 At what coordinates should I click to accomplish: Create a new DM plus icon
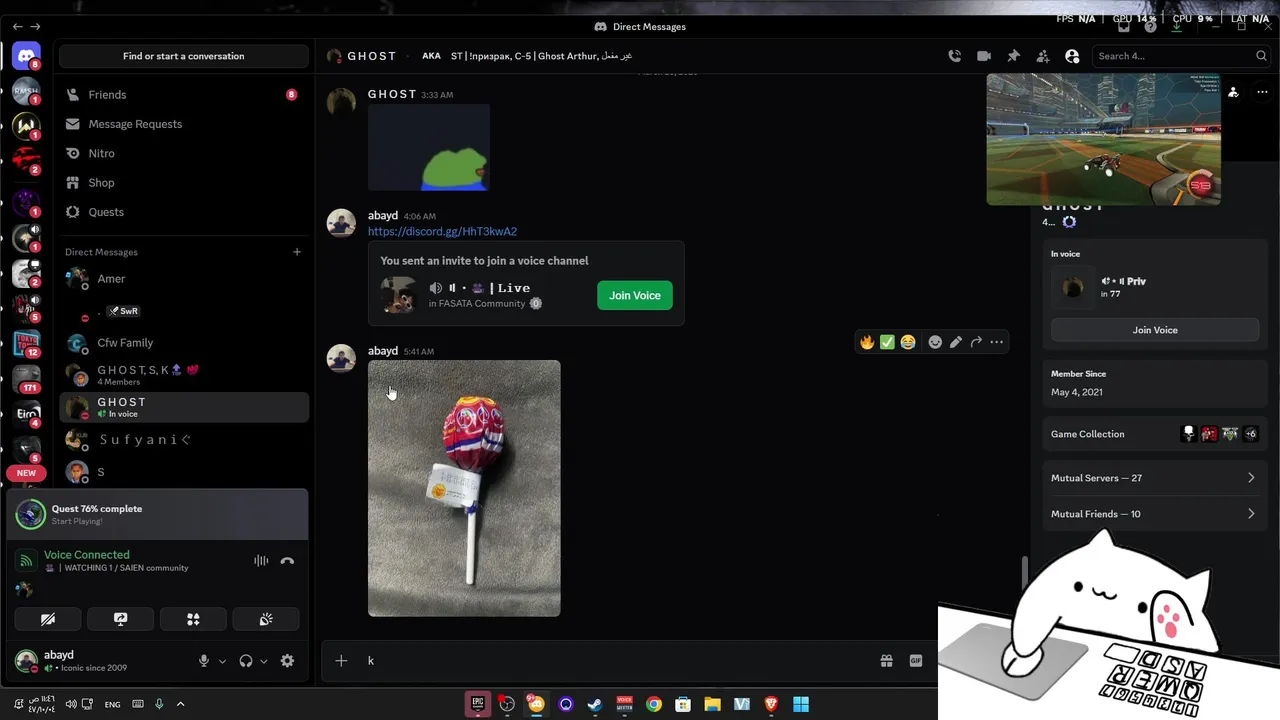(296, 252)
